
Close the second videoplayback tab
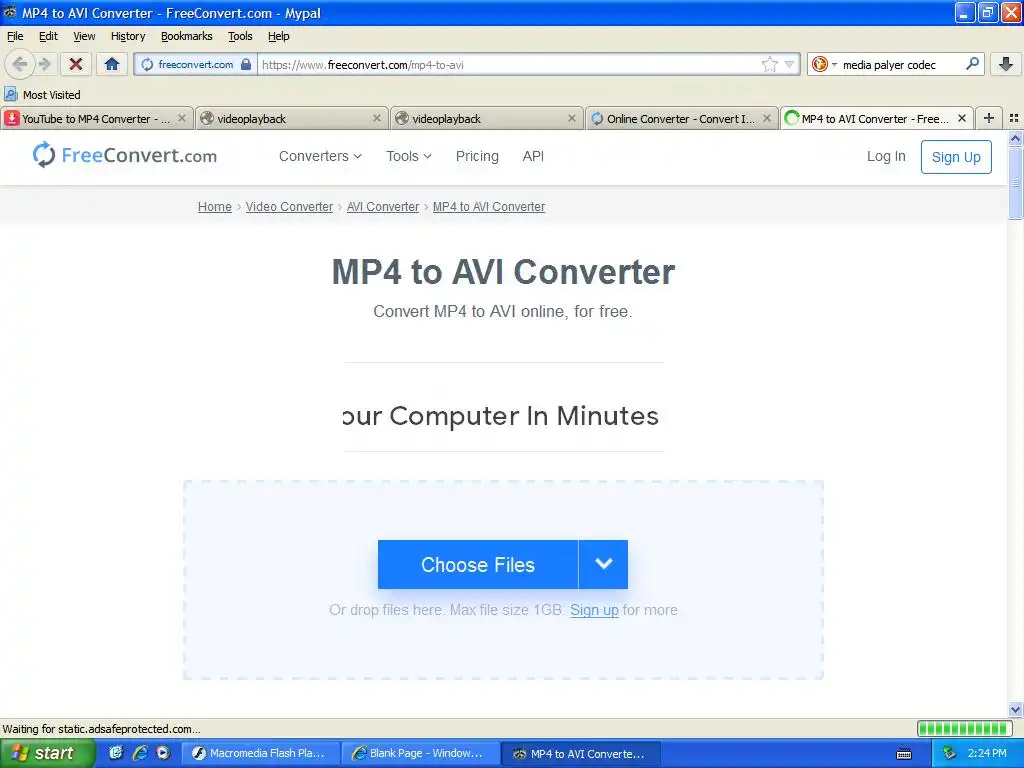(571, 118)
